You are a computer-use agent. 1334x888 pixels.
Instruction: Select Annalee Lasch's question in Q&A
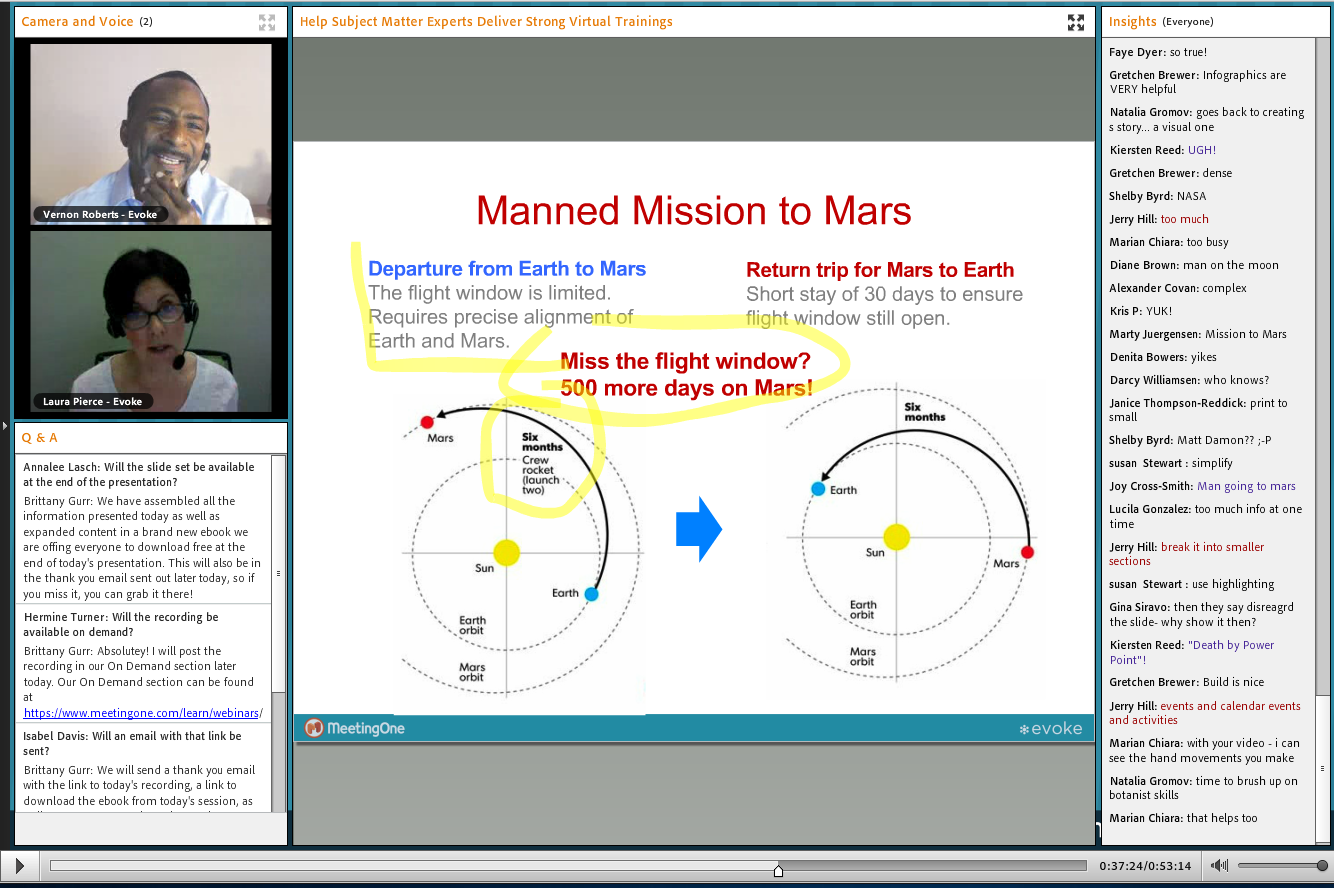[138, 474]
